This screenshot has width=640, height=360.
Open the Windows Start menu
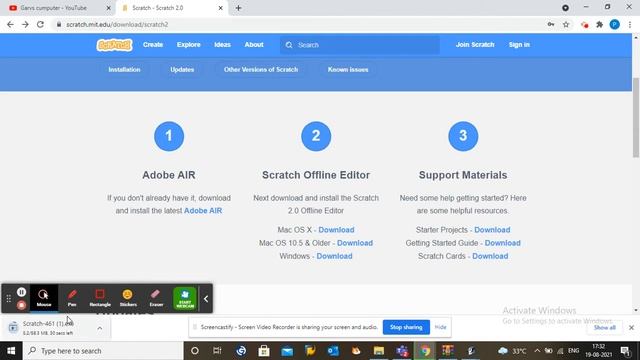11,351
